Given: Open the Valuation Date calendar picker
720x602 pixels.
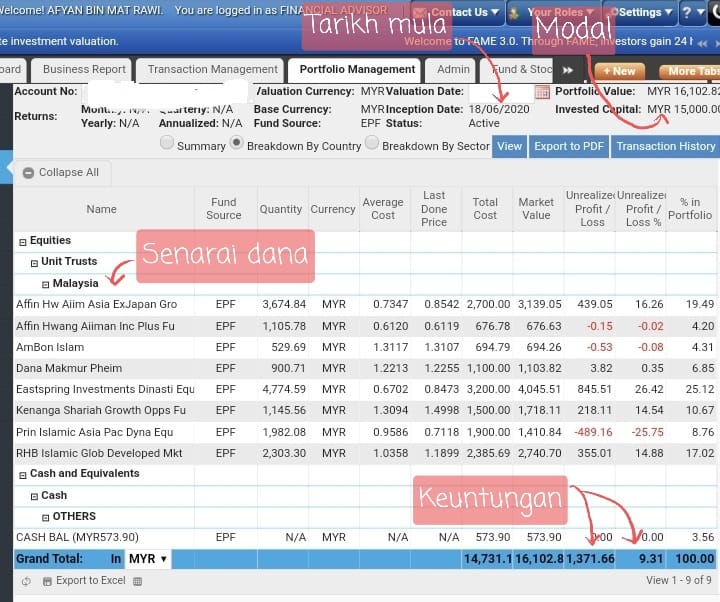Looking at the screenshot, I should pyautogui.click(x=542, y=92).
